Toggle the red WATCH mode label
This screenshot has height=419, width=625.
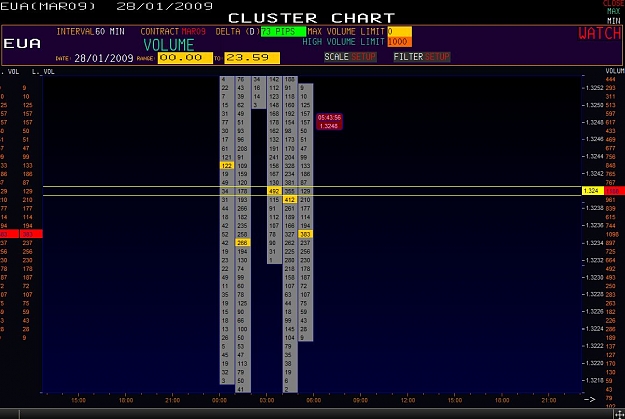pos(599,33)
